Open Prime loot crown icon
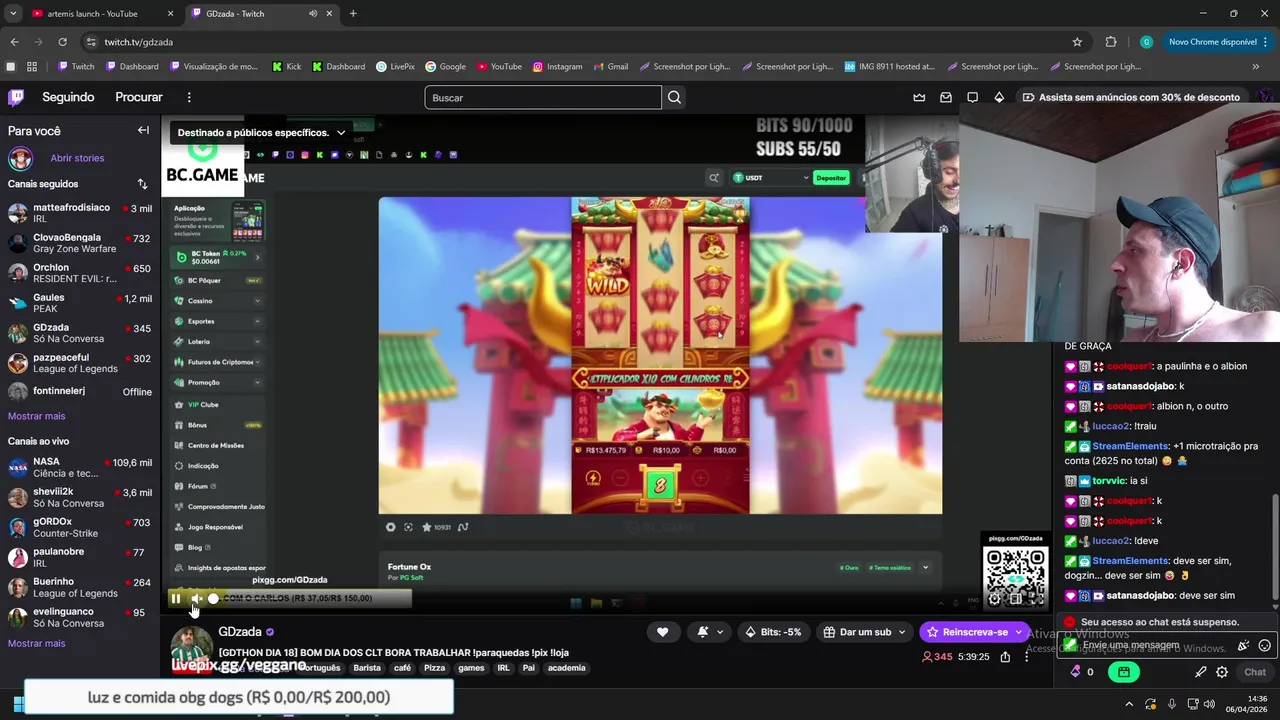Viewport: 1280px width, 720px height. [919, 97]
